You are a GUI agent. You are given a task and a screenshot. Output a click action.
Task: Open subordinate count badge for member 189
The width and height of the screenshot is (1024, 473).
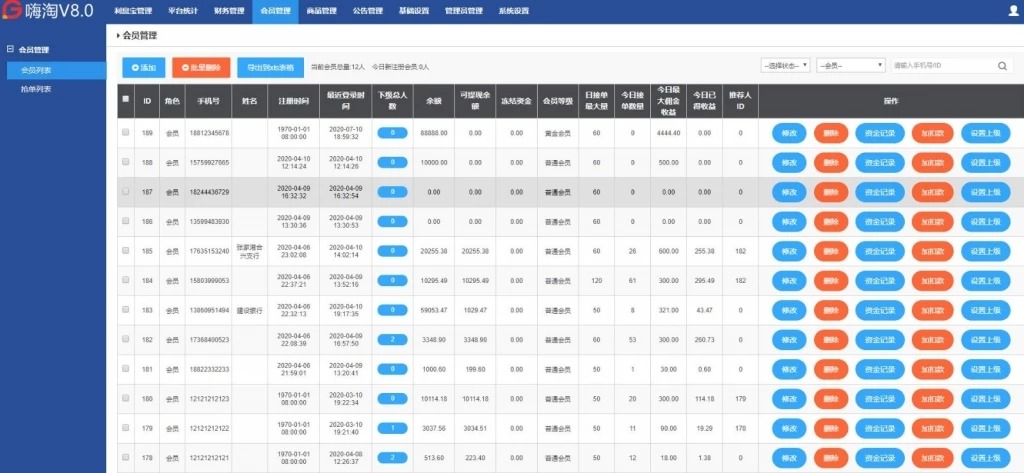[392, 133]
